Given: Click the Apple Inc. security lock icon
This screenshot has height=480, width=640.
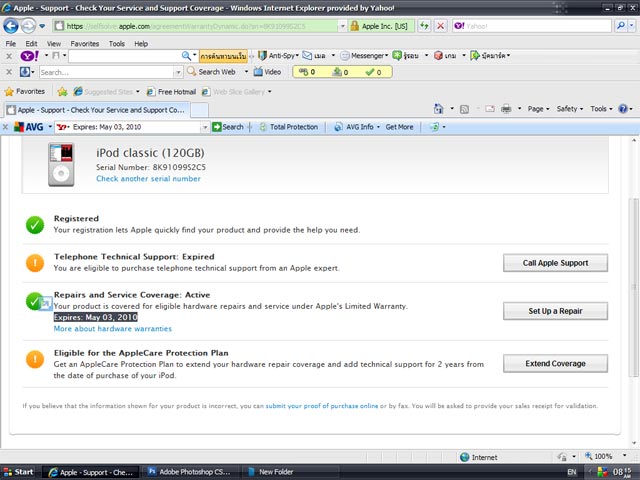Looking at the screenshot, I should 354,26.
